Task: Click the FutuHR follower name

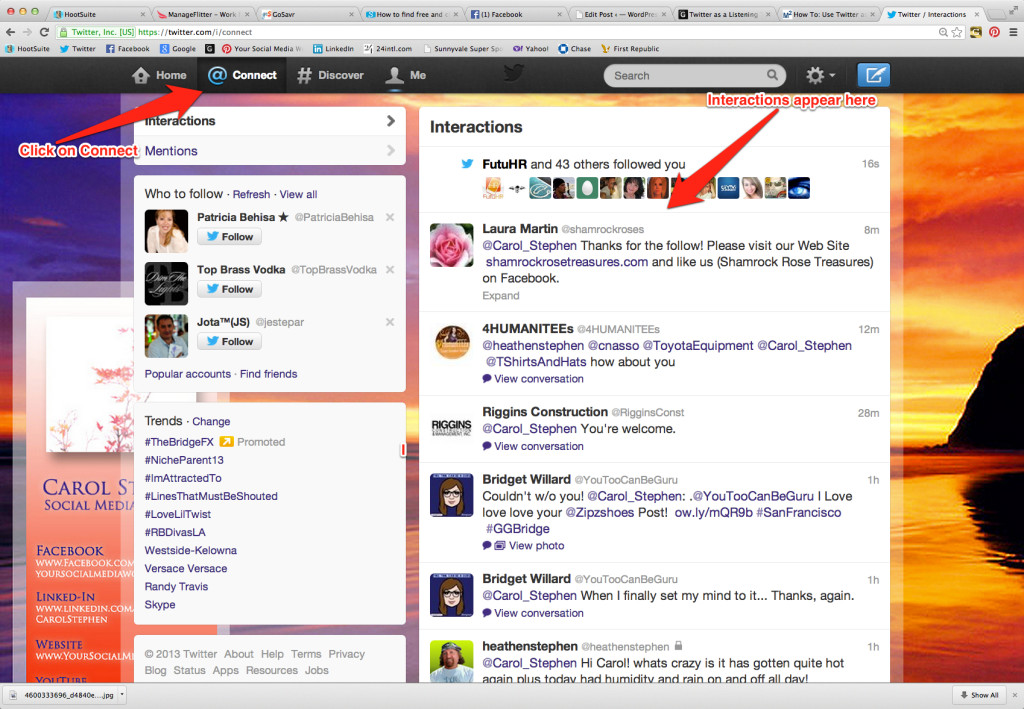Action: [x=504, y=165]
